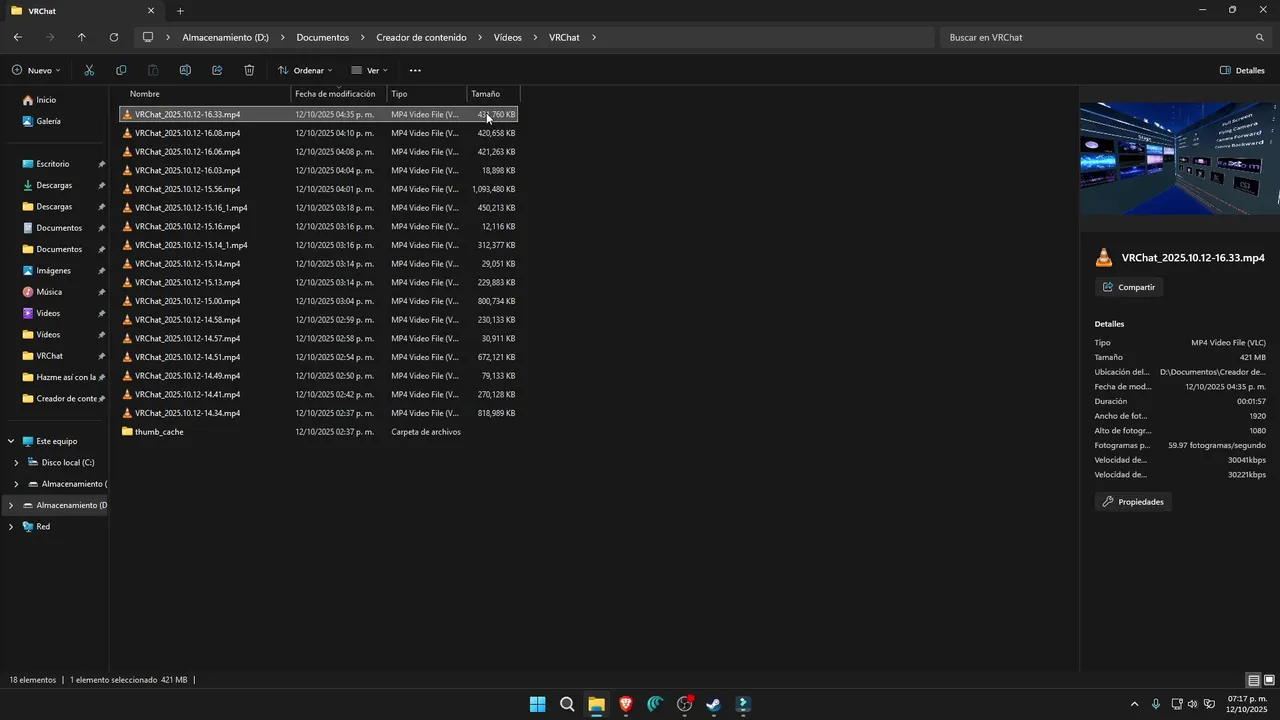Expand chevron after VRChat in address bar

pyautogui.click(x=594, y=37)
